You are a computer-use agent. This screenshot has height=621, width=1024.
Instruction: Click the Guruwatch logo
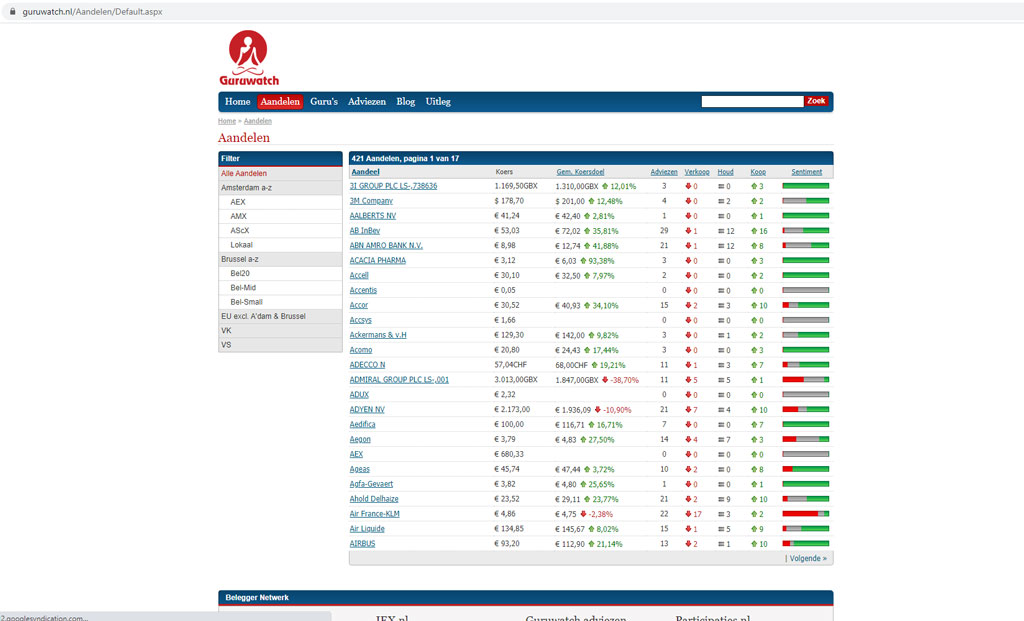249,58
